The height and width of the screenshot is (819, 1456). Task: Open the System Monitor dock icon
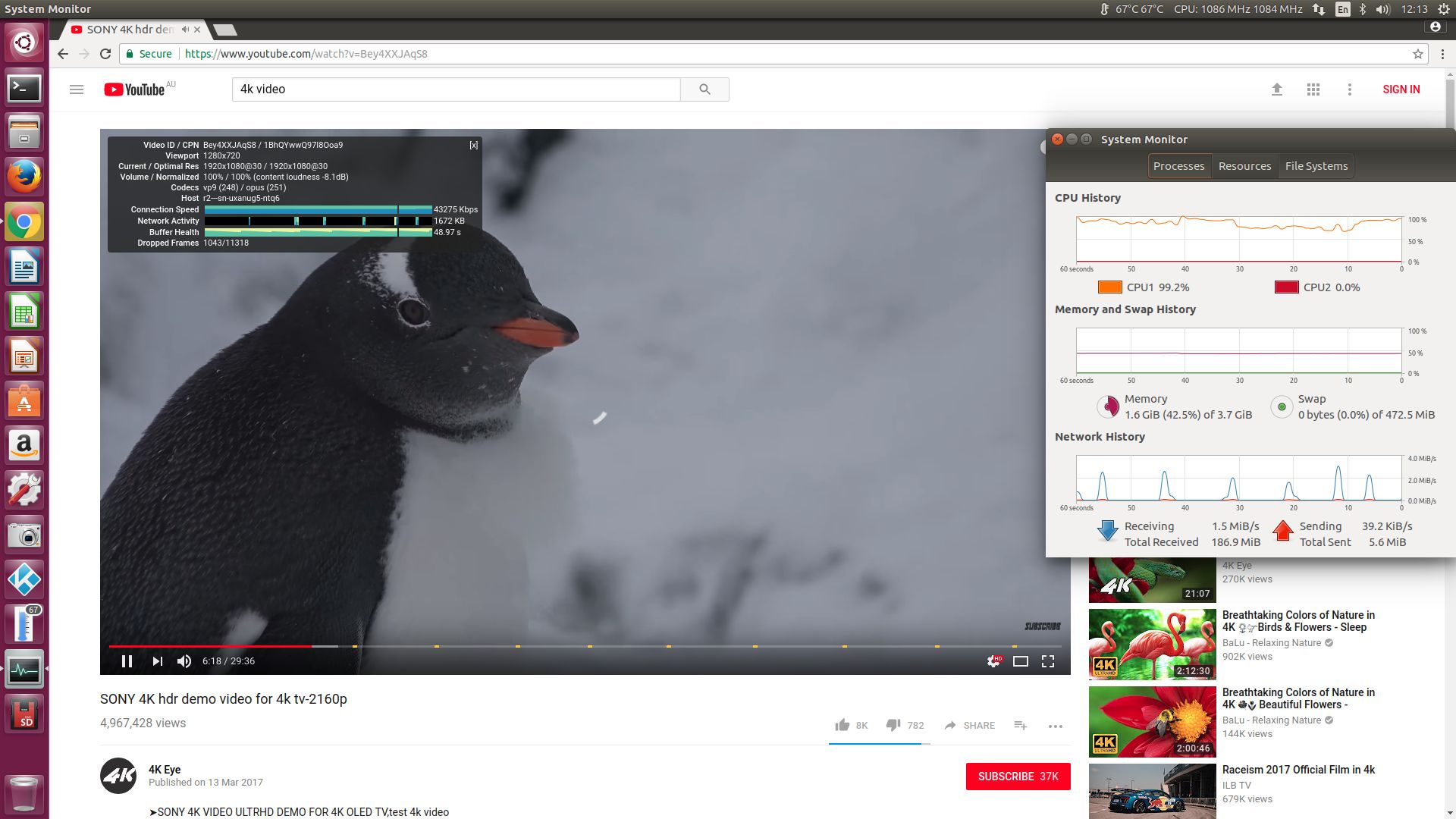(24, 670)
